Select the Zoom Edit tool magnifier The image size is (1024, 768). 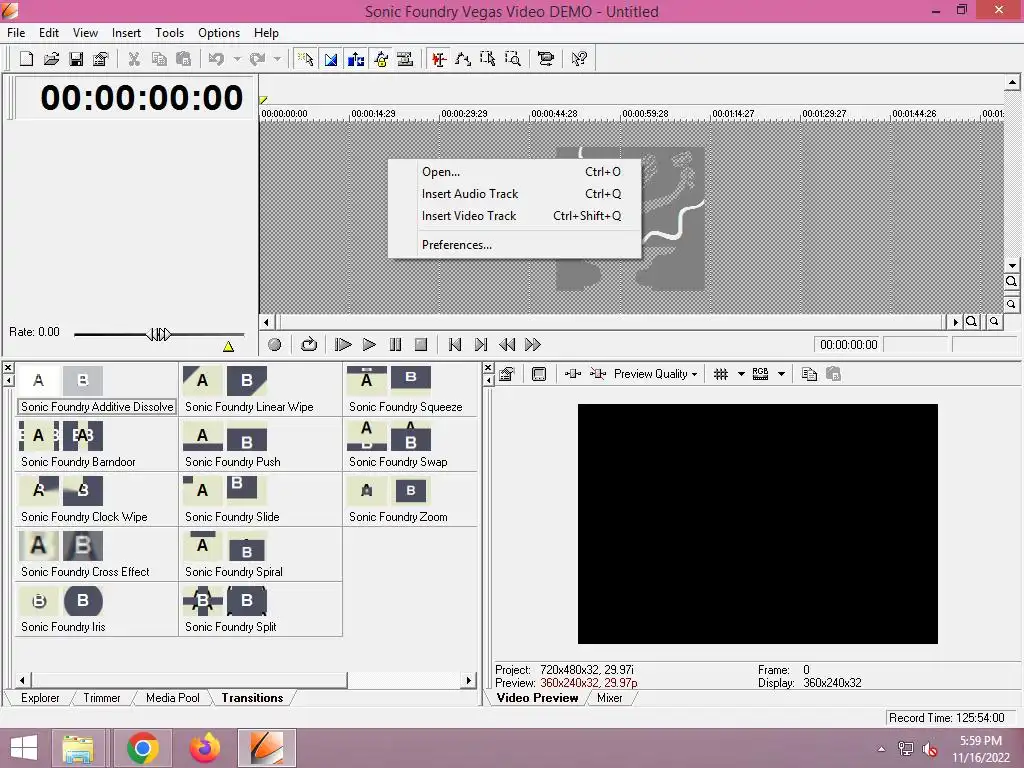(x=513, y=59)
